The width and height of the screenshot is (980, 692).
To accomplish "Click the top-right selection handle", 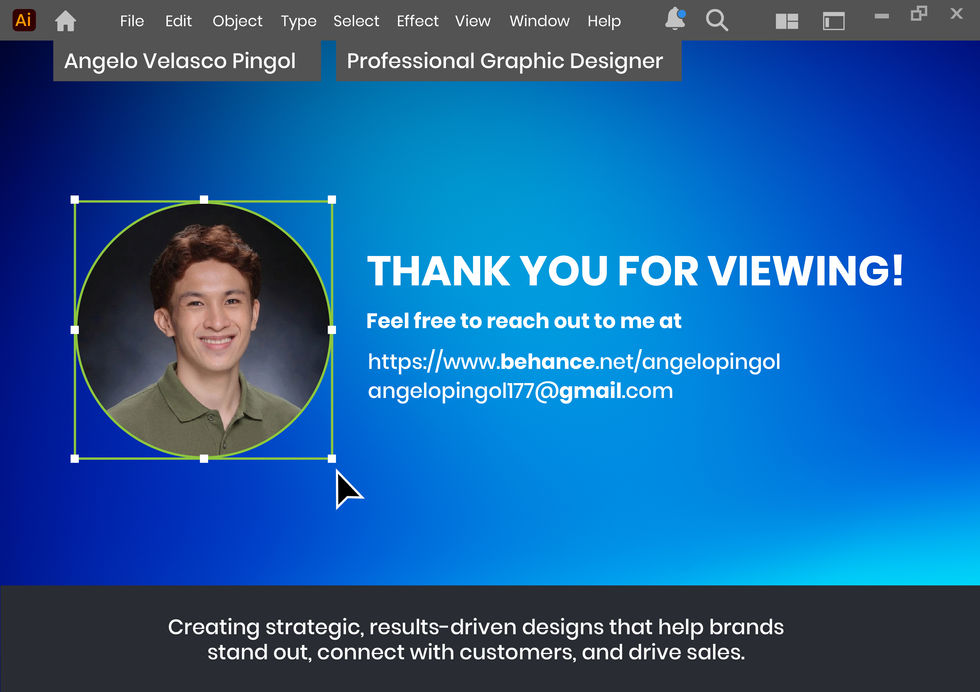I will click(332, 200).
